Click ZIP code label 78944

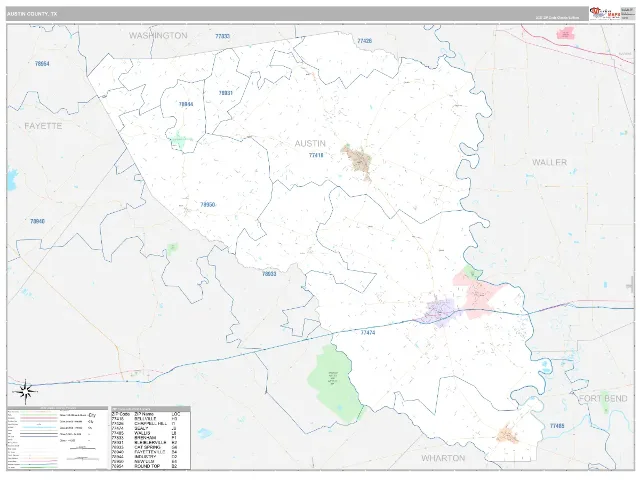click(186, 104)
